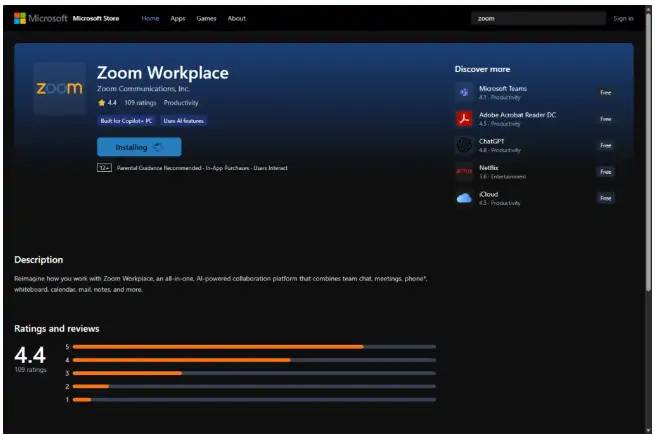The height and width of the screenshot is (435, 655).
Task: Click the 5-star rating bar
Action: click(254, 347)
